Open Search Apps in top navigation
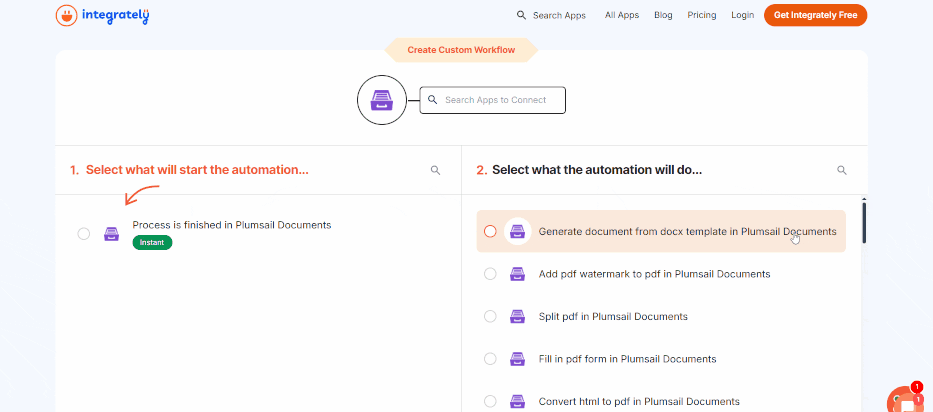The height and width of the screenshot is (412, 933). coord(559,15)
